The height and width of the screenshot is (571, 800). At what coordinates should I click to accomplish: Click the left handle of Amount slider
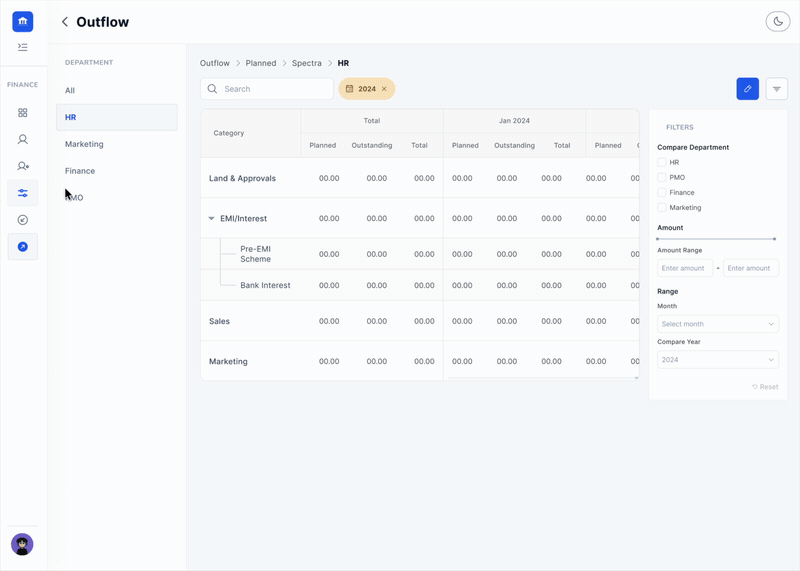[658, 239]
